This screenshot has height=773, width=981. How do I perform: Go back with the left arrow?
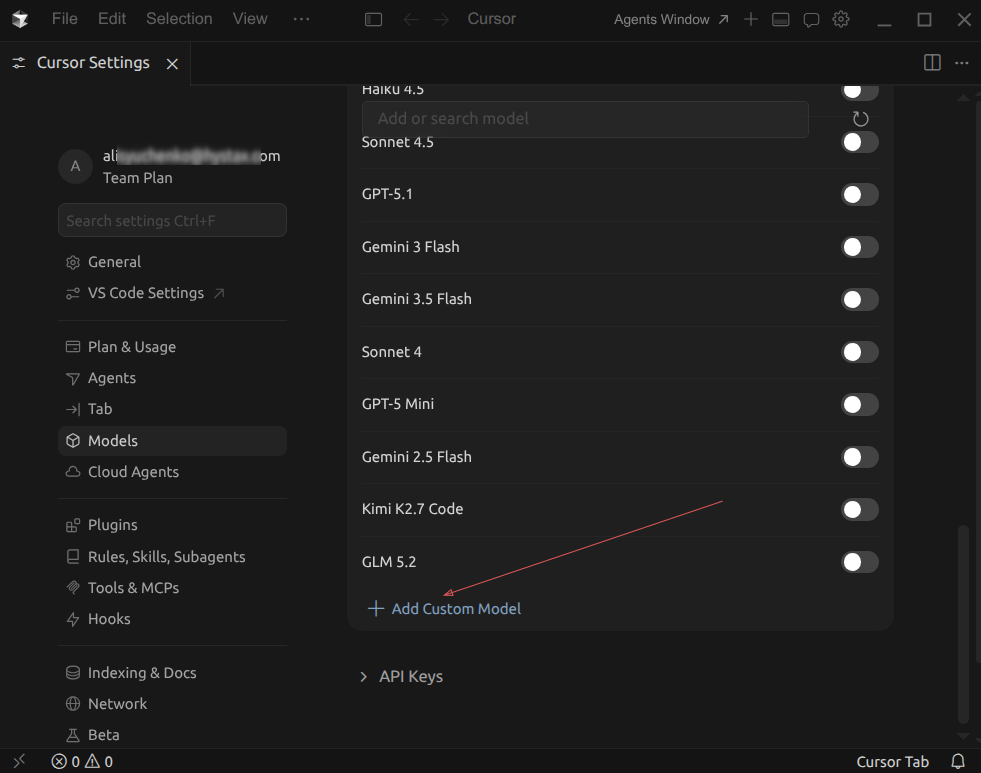pyautogui.click(x=410, y=19)
